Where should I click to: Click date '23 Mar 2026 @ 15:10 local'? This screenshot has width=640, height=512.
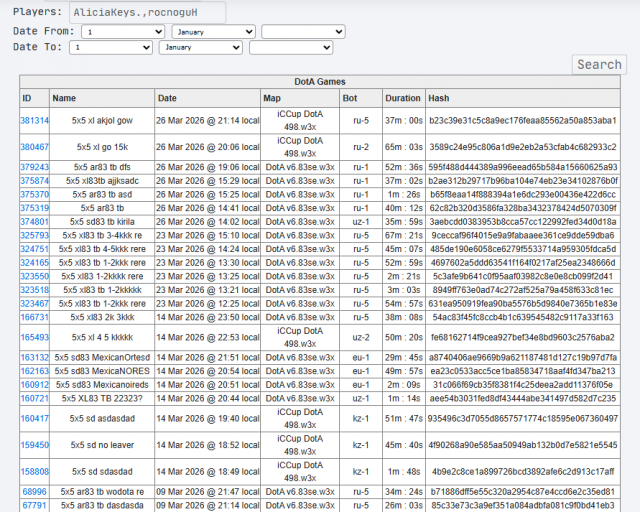click(x=207, y=236)
